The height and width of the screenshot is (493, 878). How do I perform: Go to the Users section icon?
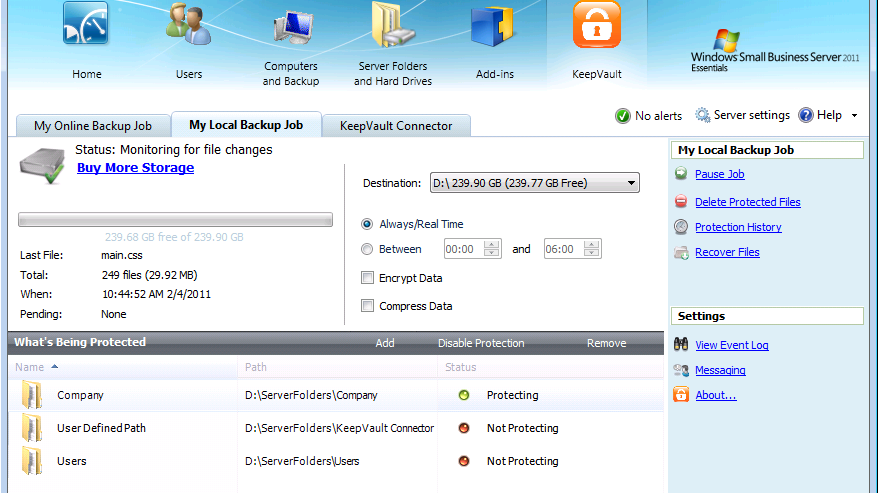(x=188, y=26)
